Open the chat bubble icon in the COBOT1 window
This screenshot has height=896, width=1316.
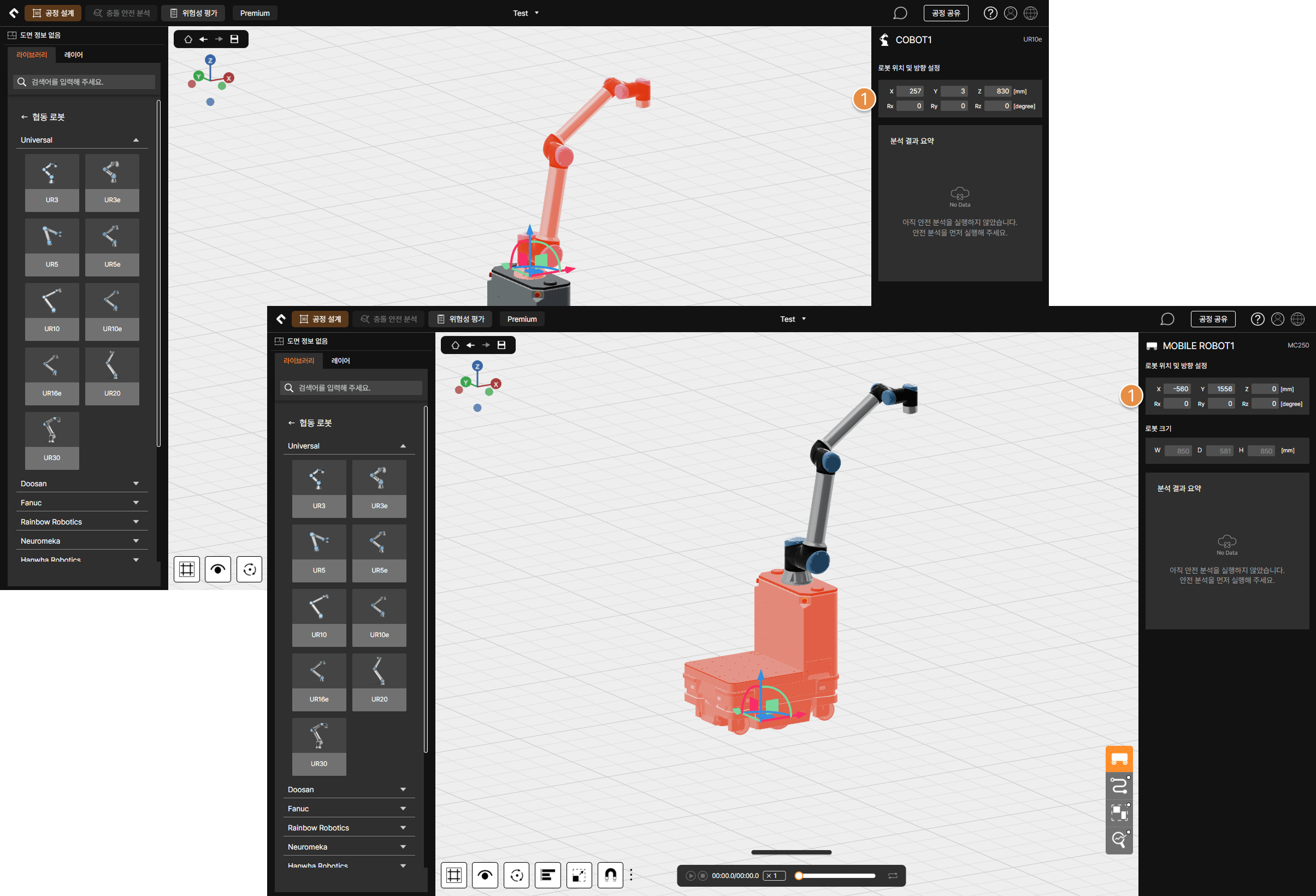coord(900,14)
